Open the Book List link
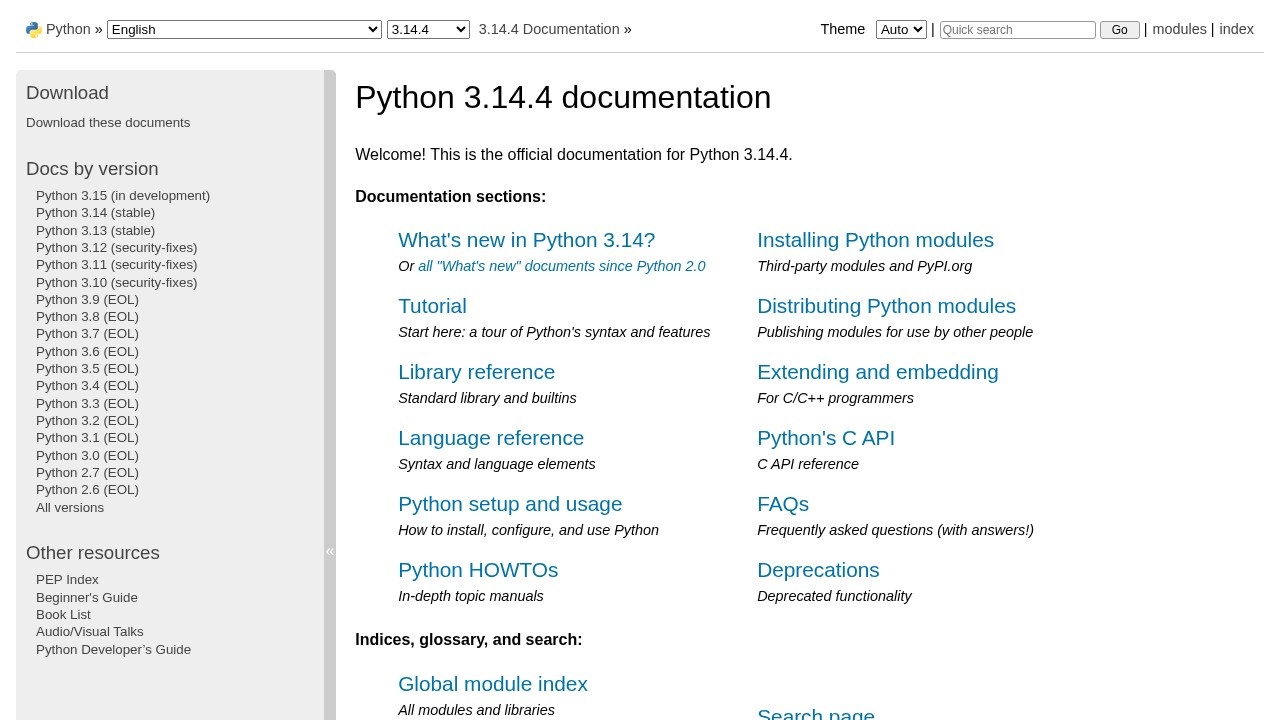The image size is (1280, 720). [63, 615]
